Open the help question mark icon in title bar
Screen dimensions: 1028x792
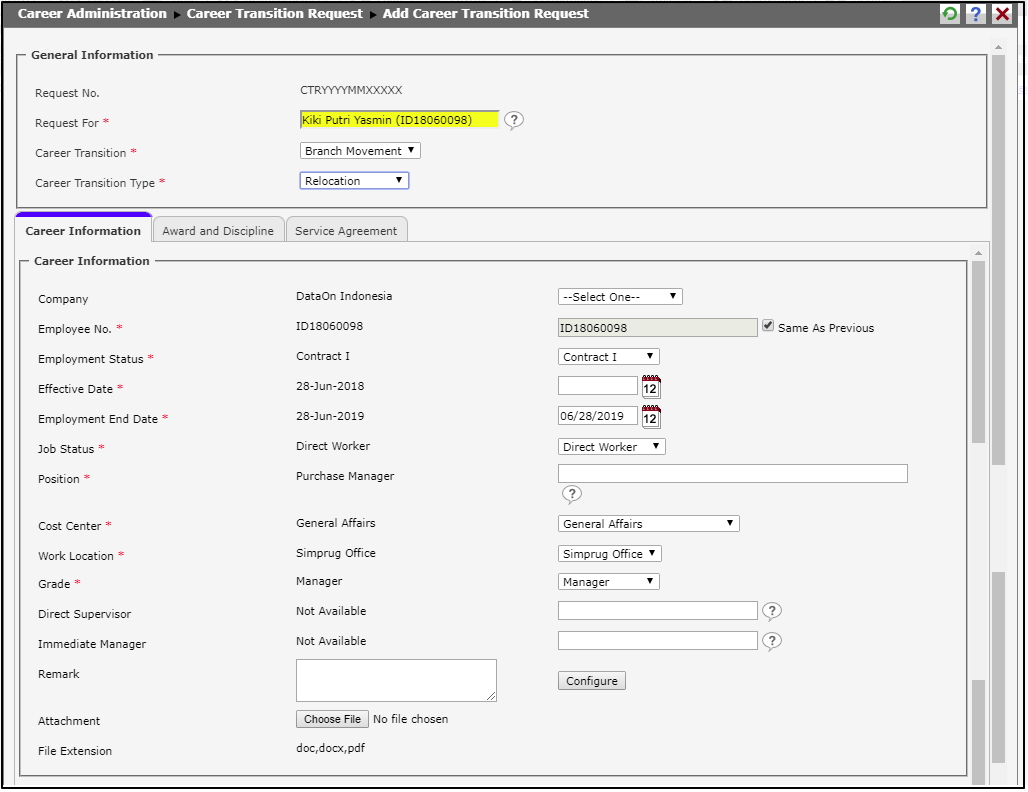click(x=976, y=14)
